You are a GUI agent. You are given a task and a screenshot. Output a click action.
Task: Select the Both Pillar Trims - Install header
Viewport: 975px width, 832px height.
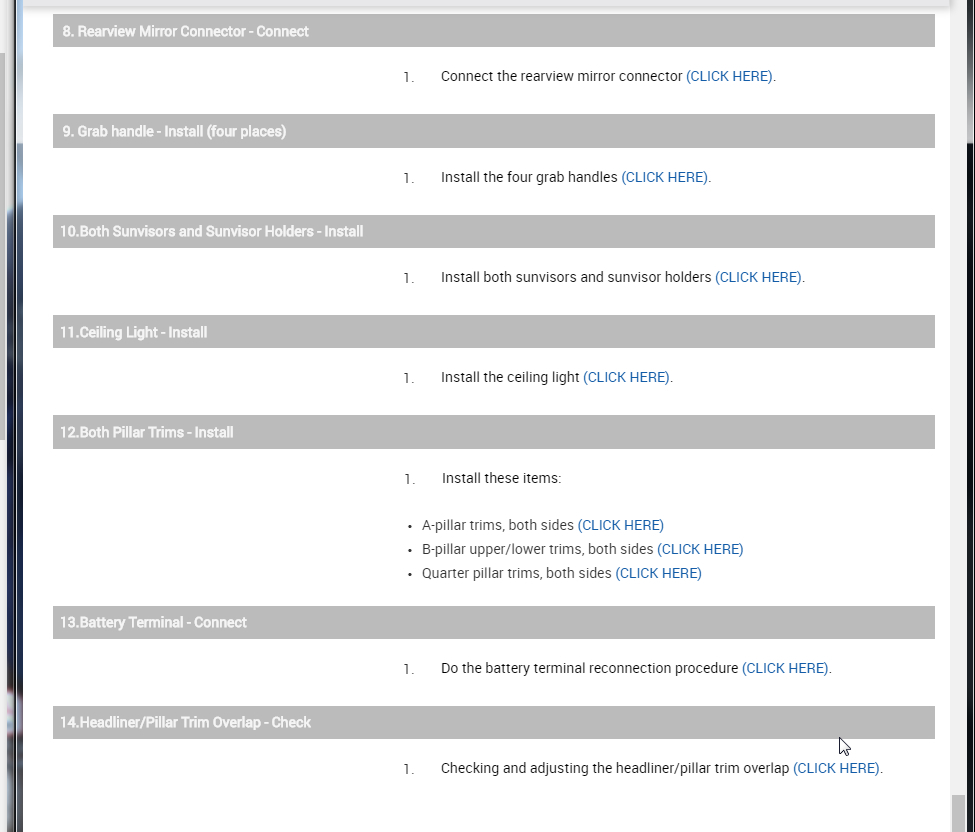[146, 432]
